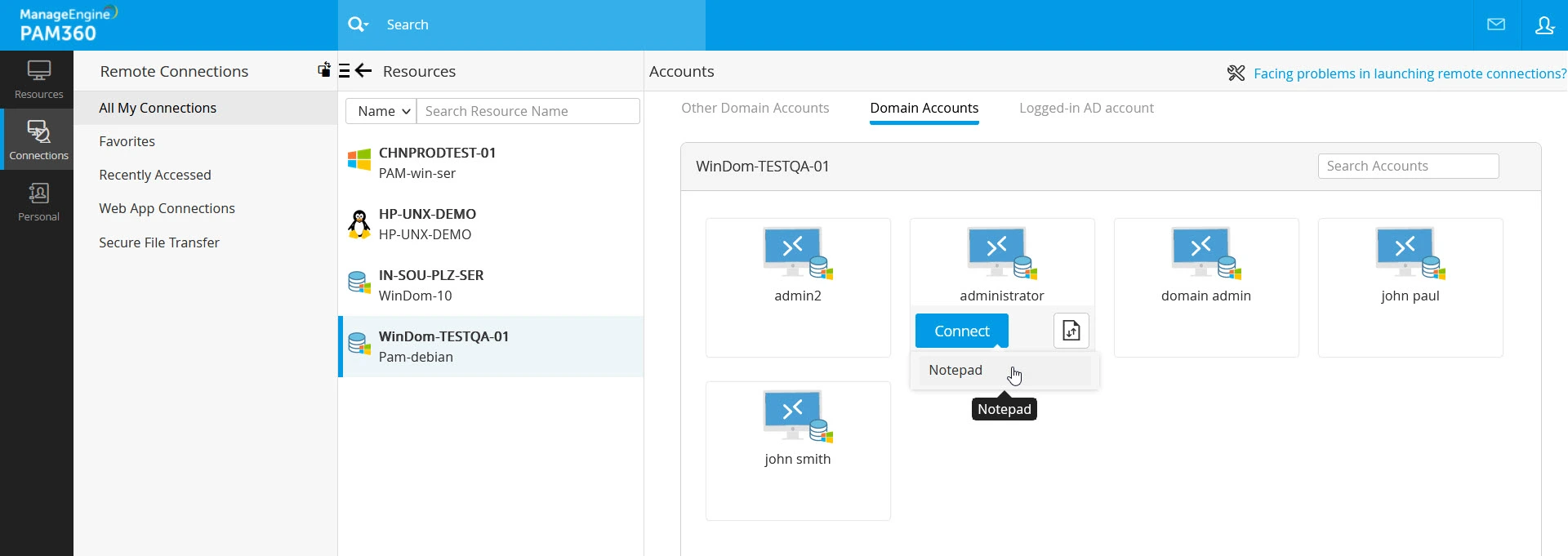The width and height of the screenshot is (1568, 556).
Task: Open the Favorites connections list
Action: tap(127, 141)
